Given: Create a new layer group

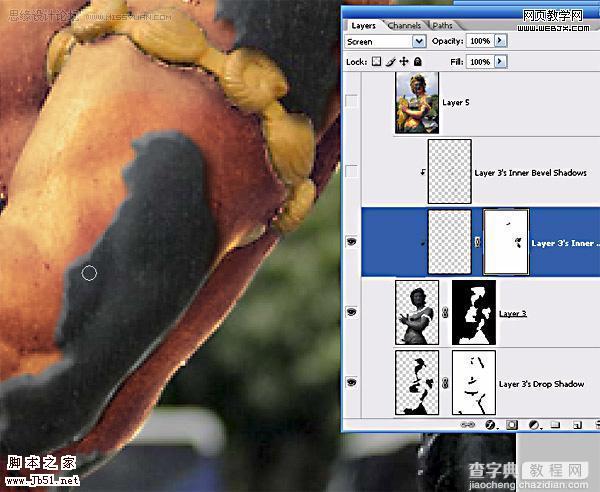Looking at the screenshot, I should pyautogui.click(x=555, y=425).
